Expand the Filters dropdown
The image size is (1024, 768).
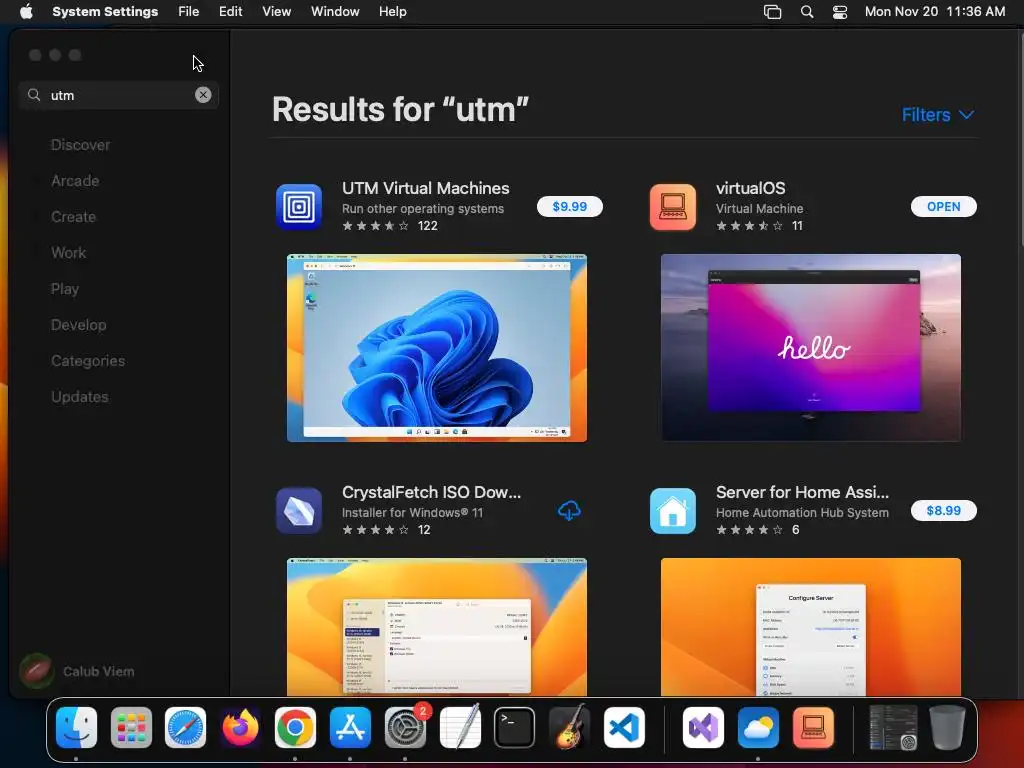(938, 115)
